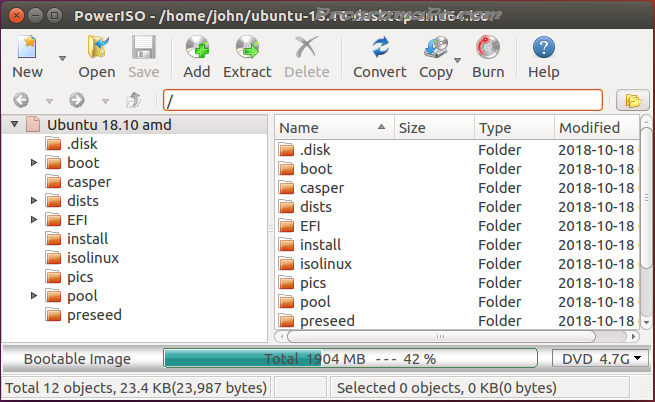Viewport: 655px width, 402px height.
Task: Select isolinux folder in the tree panel
Action: pyautogui.click(x=93, y=258)
